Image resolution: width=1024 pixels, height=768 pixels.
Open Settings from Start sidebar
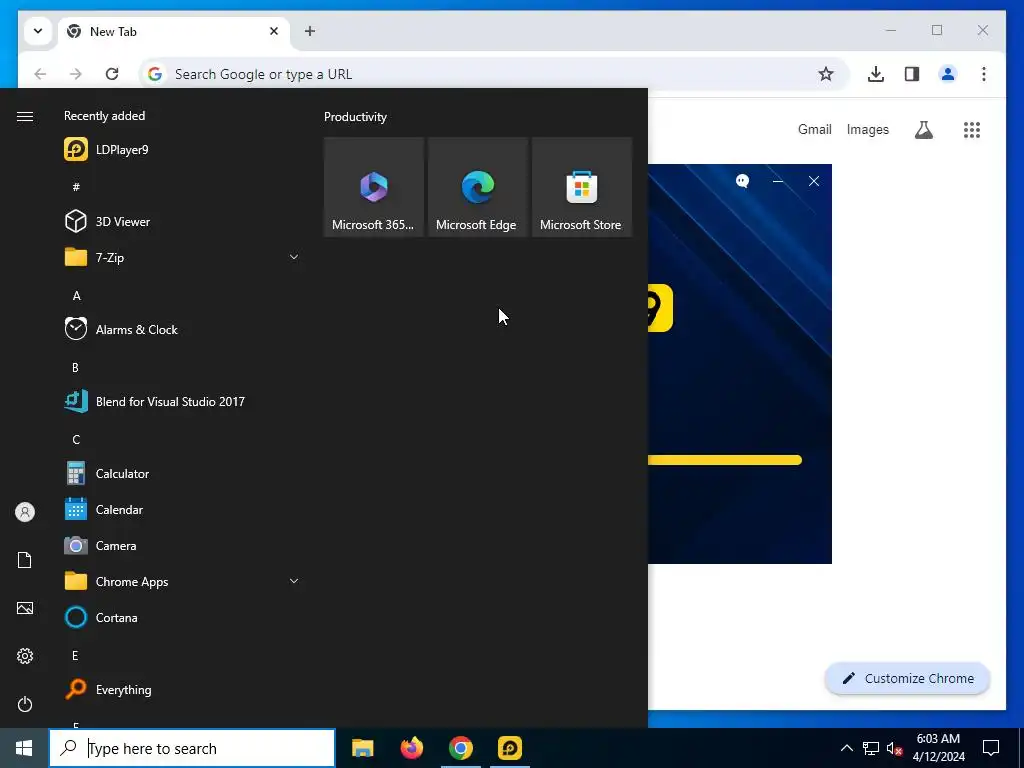pyautogui.click(x=25, y=656)
